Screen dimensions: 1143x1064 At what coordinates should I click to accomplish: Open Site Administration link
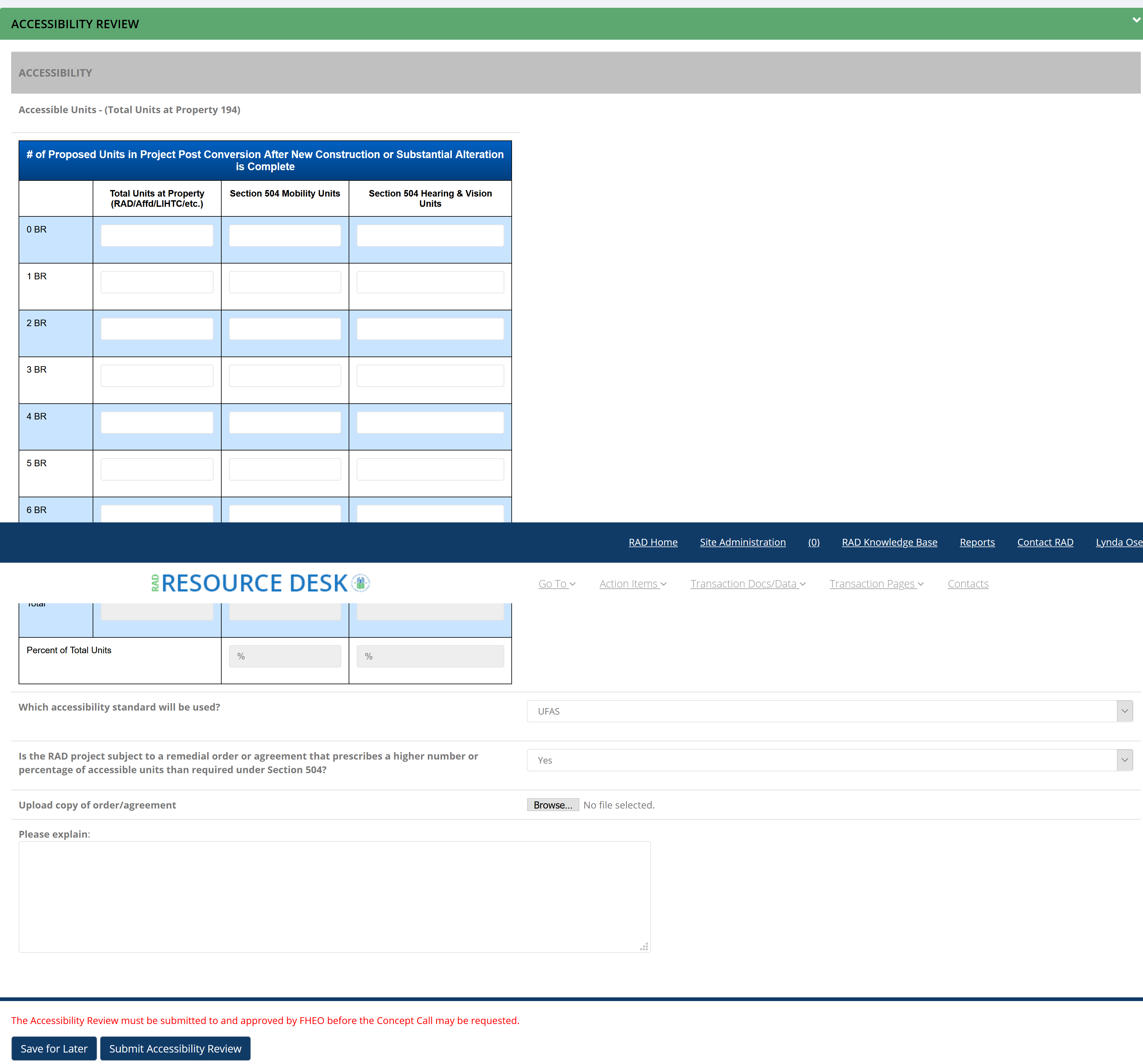[742, 542]
